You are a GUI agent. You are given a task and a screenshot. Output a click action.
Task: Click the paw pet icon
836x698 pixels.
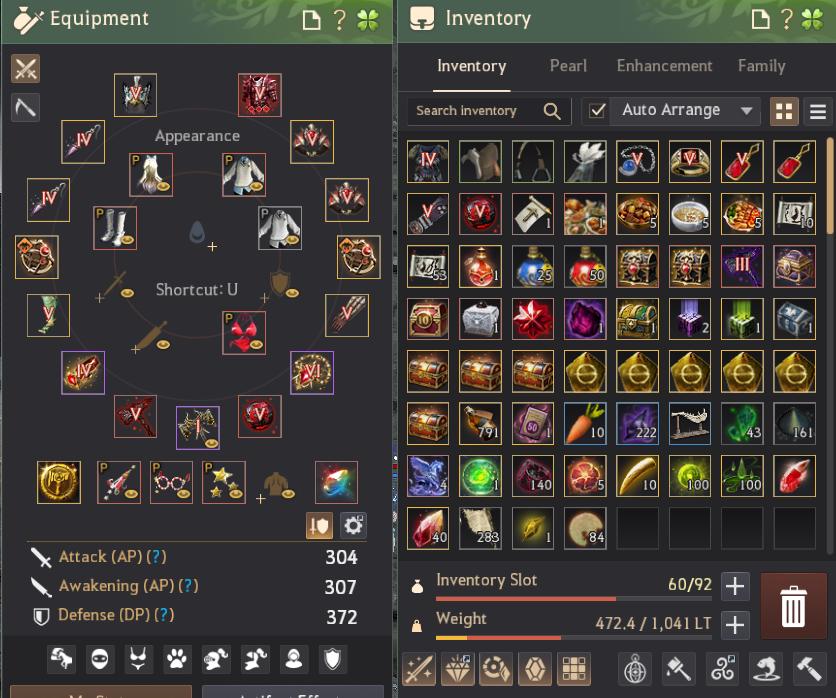(x=176, y=660)
